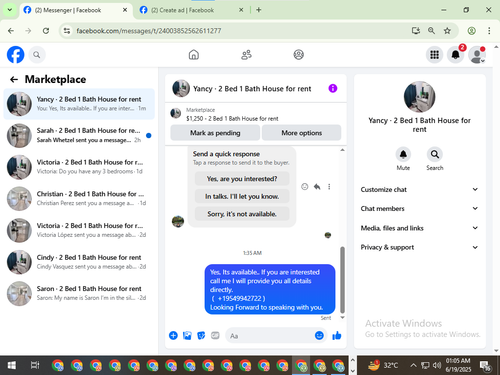The width and height of the screenshot is (500, 375).
Task: Bookmark this page with the star
Action: (x=447, y=31)
